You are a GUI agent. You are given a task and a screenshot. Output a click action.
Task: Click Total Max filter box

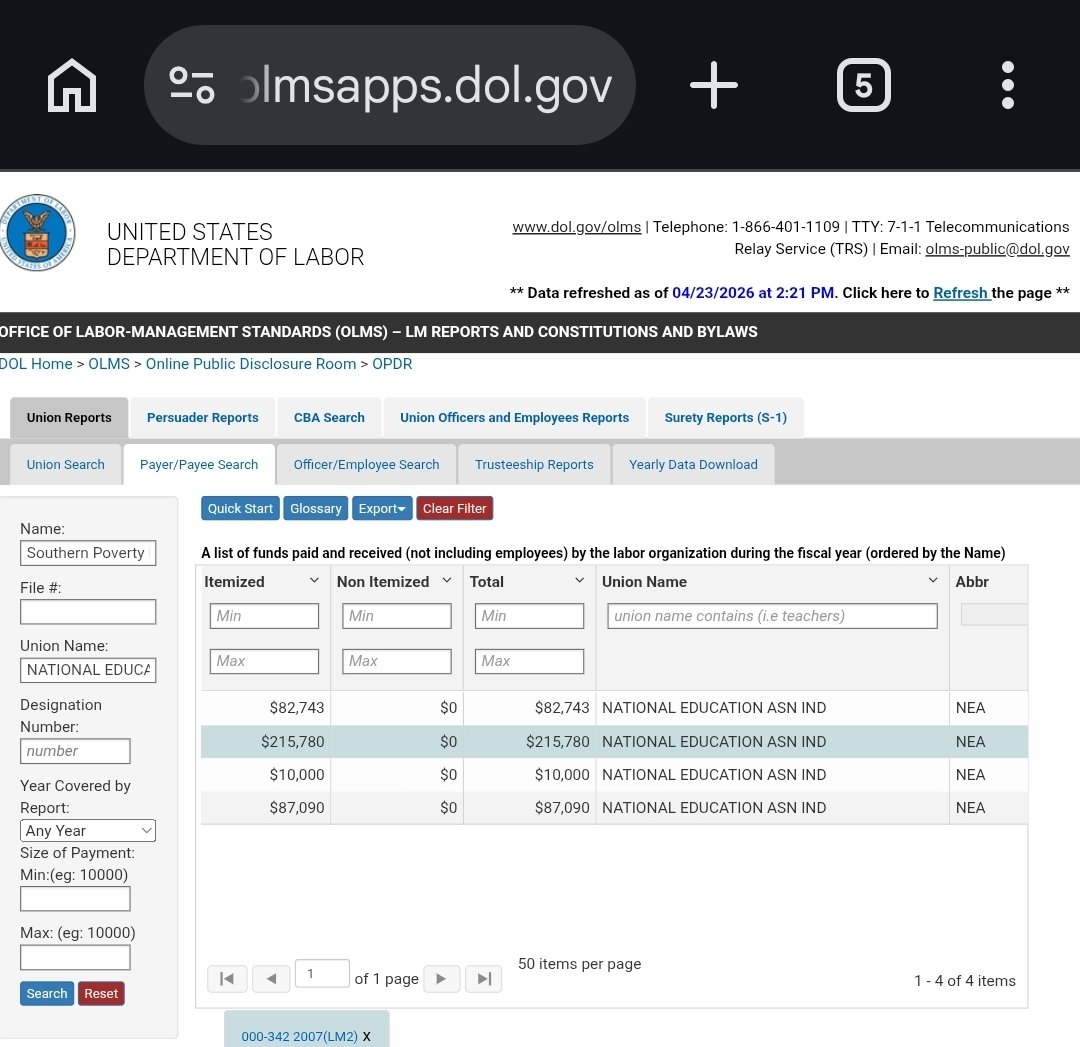coord(530,661)
